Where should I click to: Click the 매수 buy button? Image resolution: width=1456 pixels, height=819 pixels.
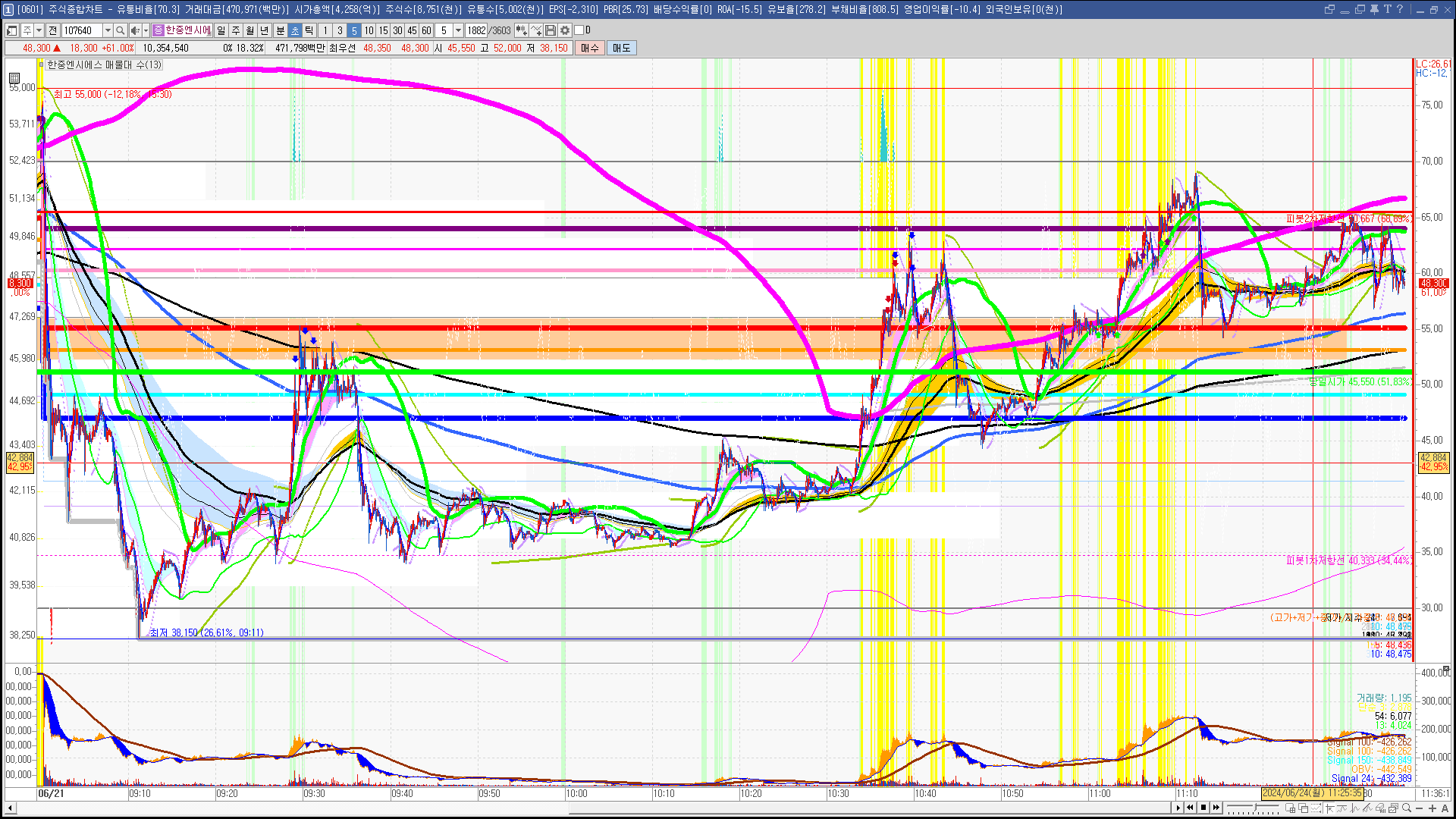[x=590, y=48]
